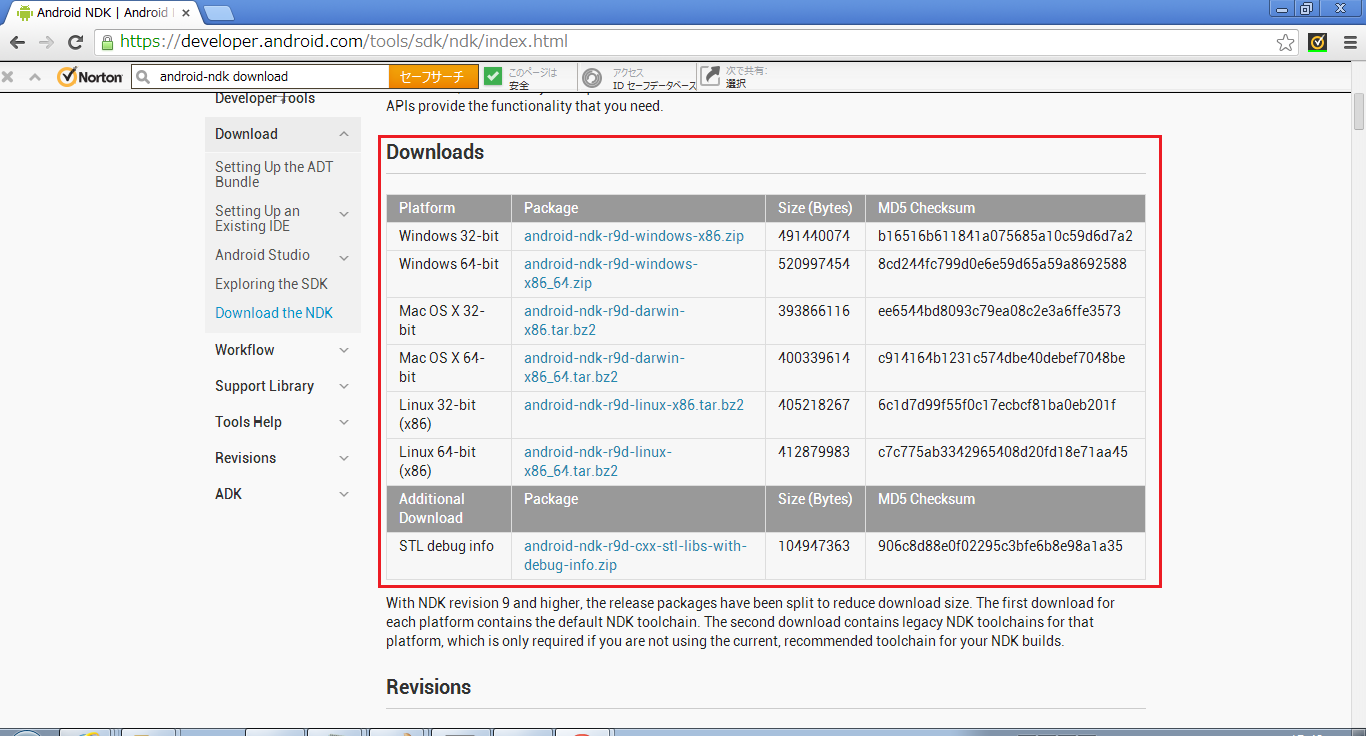The image size is (1366, 736).
Task: Click the Android favicon on the tab
Action: coord(24,13)
